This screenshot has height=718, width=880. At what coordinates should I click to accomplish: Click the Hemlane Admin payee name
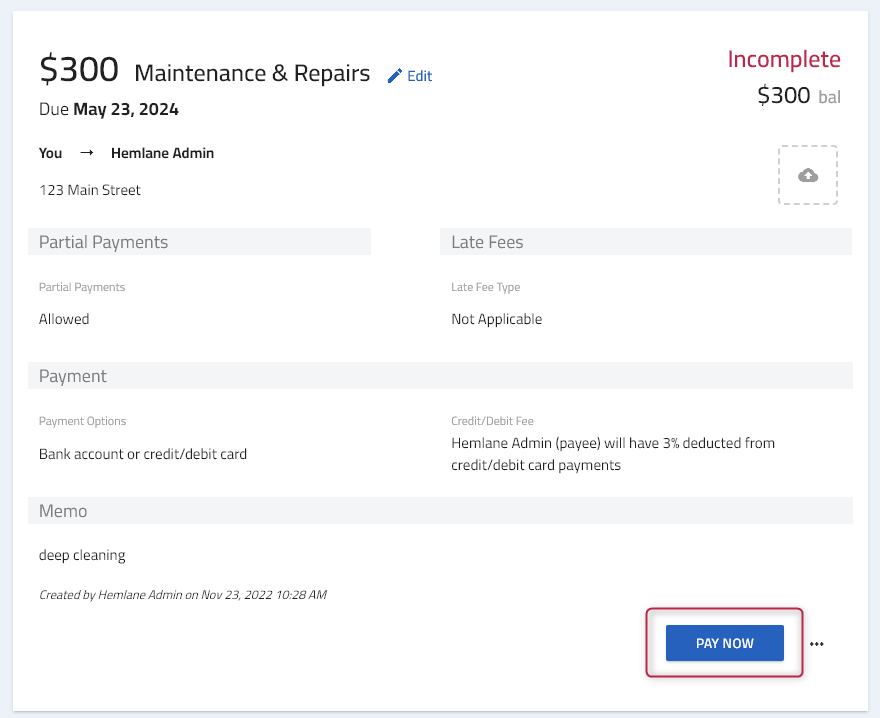click(x=162, y=153)
